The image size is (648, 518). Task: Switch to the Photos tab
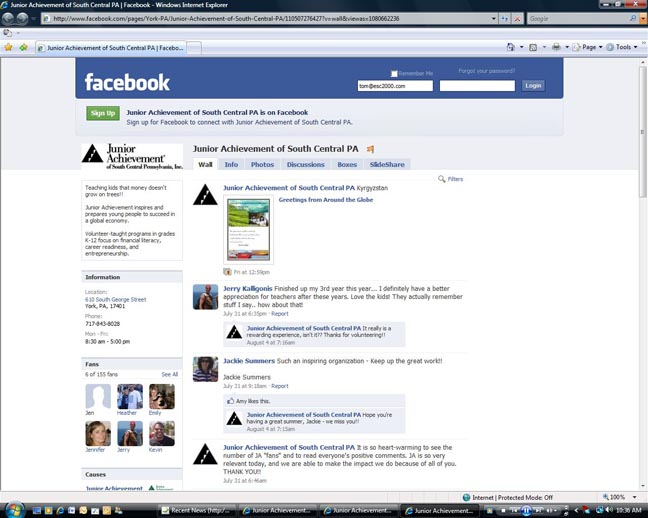pos(262,165)
